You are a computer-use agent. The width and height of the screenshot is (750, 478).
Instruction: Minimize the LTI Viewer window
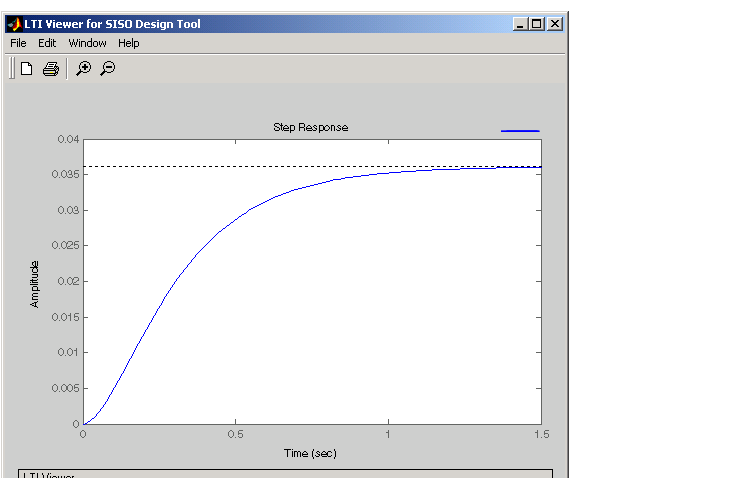pos(520,23)
